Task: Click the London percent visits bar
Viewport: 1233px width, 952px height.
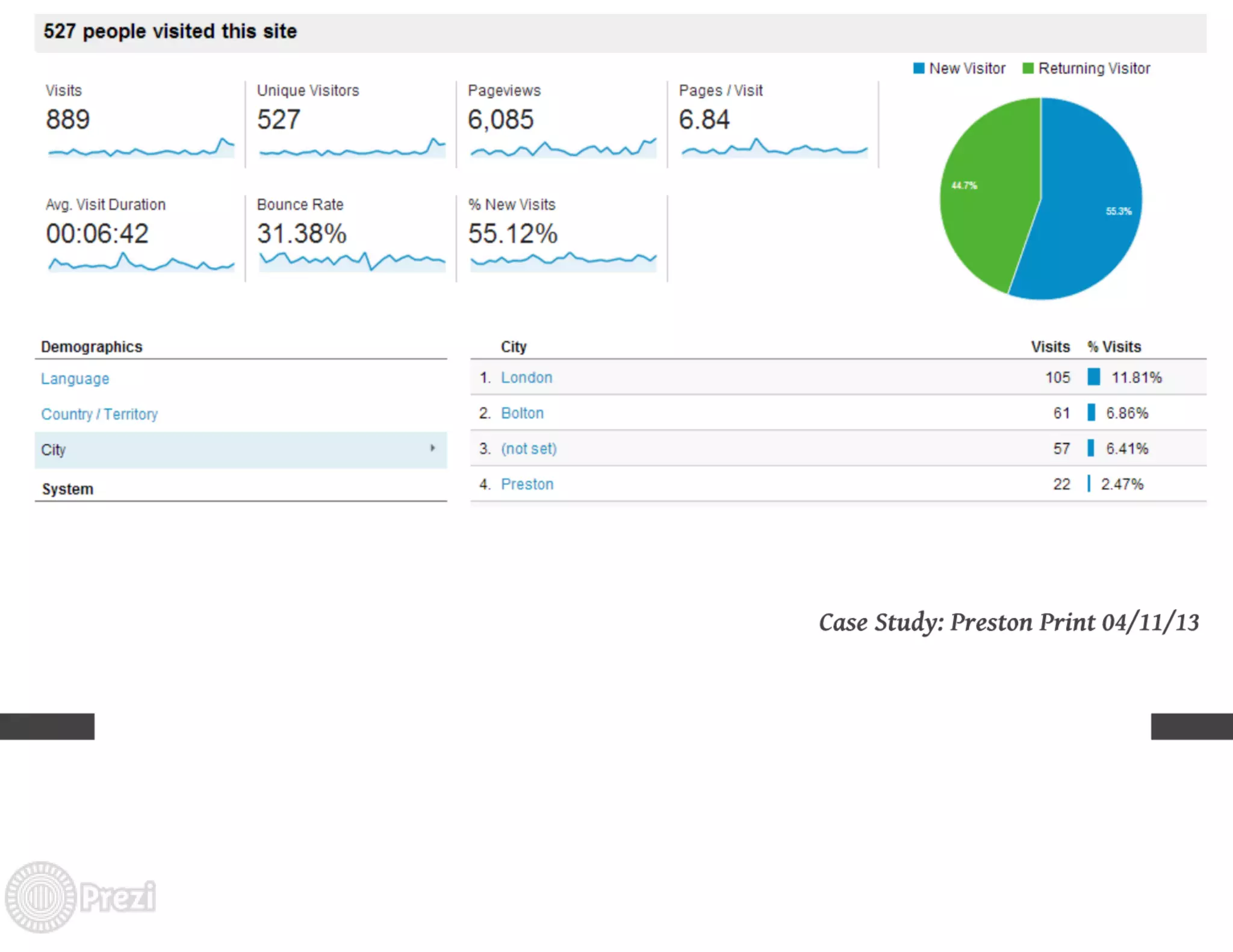Action: (x=1093, y=377)
